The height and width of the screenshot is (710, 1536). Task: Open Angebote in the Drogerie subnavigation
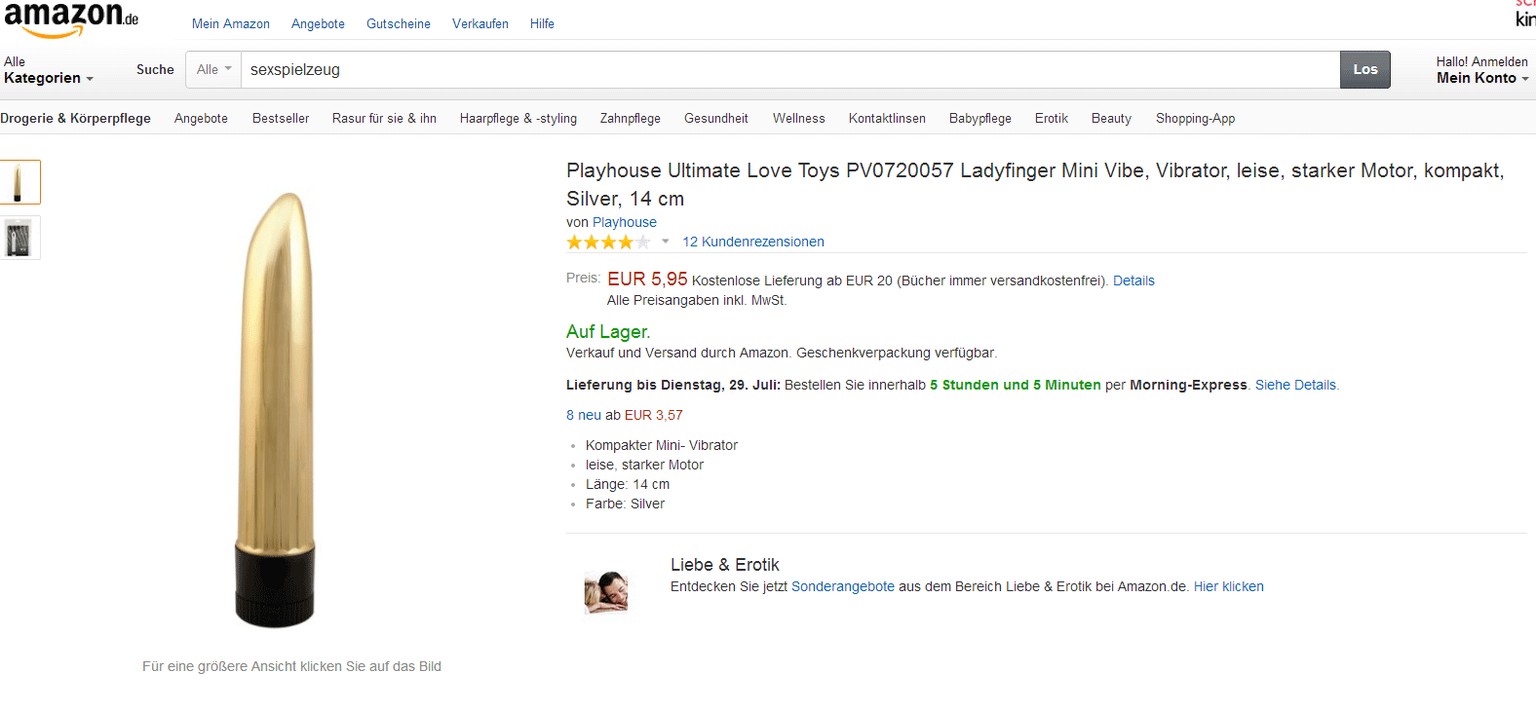pyautogui.click(x=201, y=118)
